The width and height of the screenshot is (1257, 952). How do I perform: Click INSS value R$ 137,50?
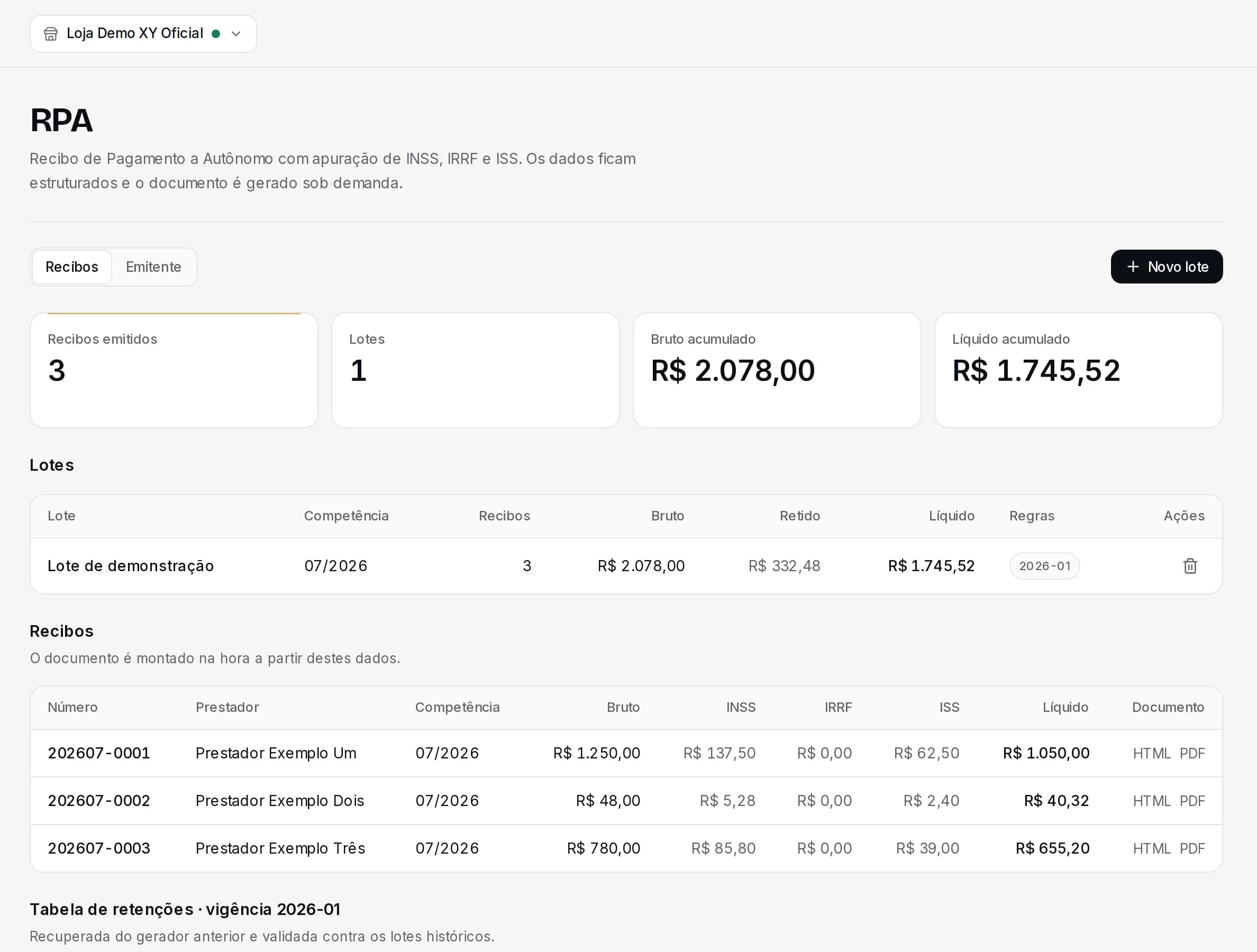point(719,753)
